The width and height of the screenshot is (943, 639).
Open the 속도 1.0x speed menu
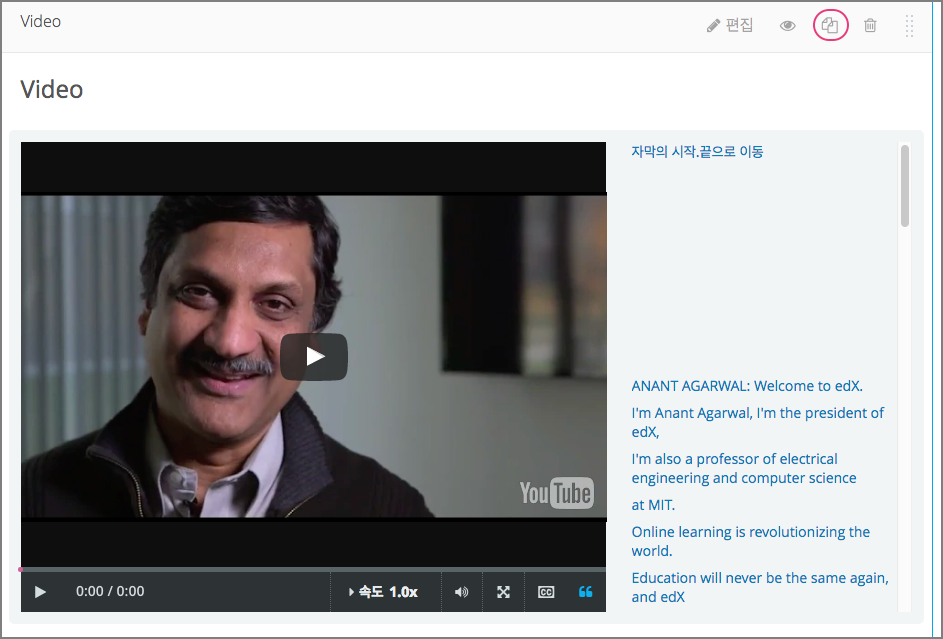(x=383, y=592)
